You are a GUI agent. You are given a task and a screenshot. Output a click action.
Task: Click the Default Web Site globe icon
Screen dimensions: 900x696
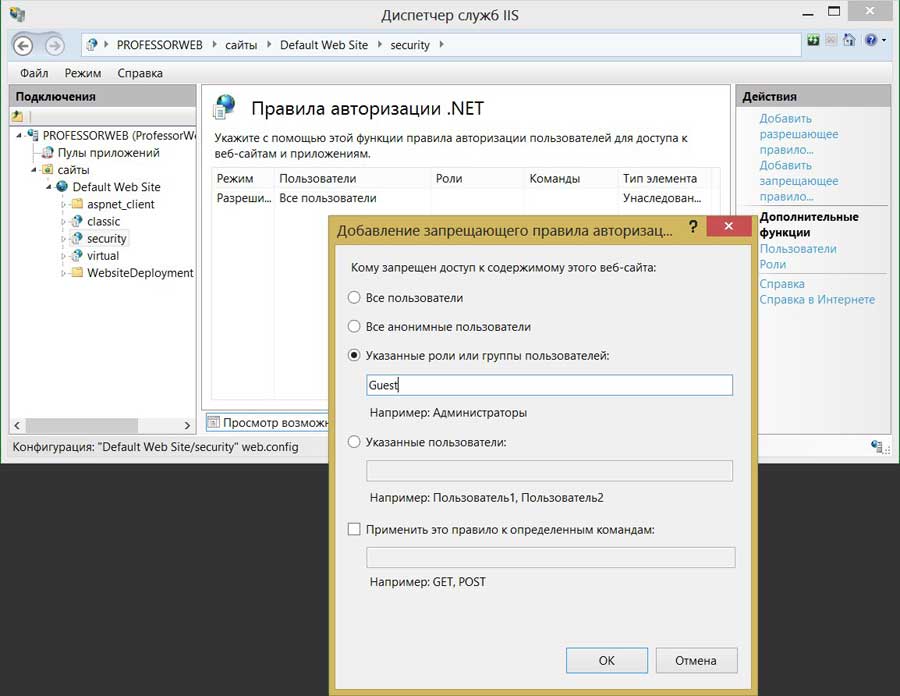click(62, 186)
